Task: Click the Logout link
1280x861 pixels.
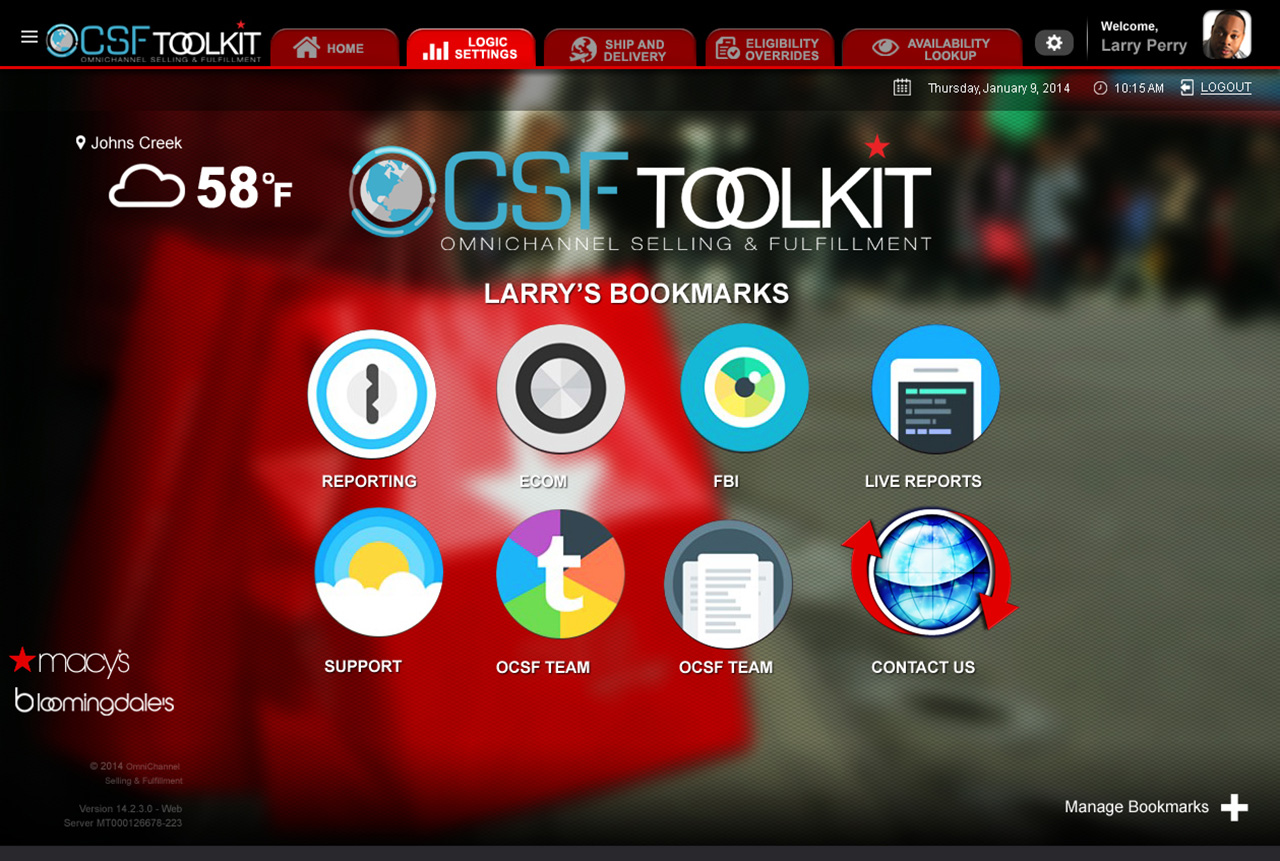Action: click(x=1225, y=88)
